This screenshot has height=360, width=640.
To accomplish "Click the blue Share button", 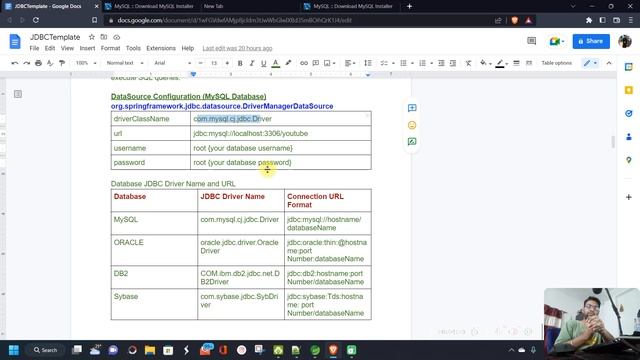I will click(591, 41).
